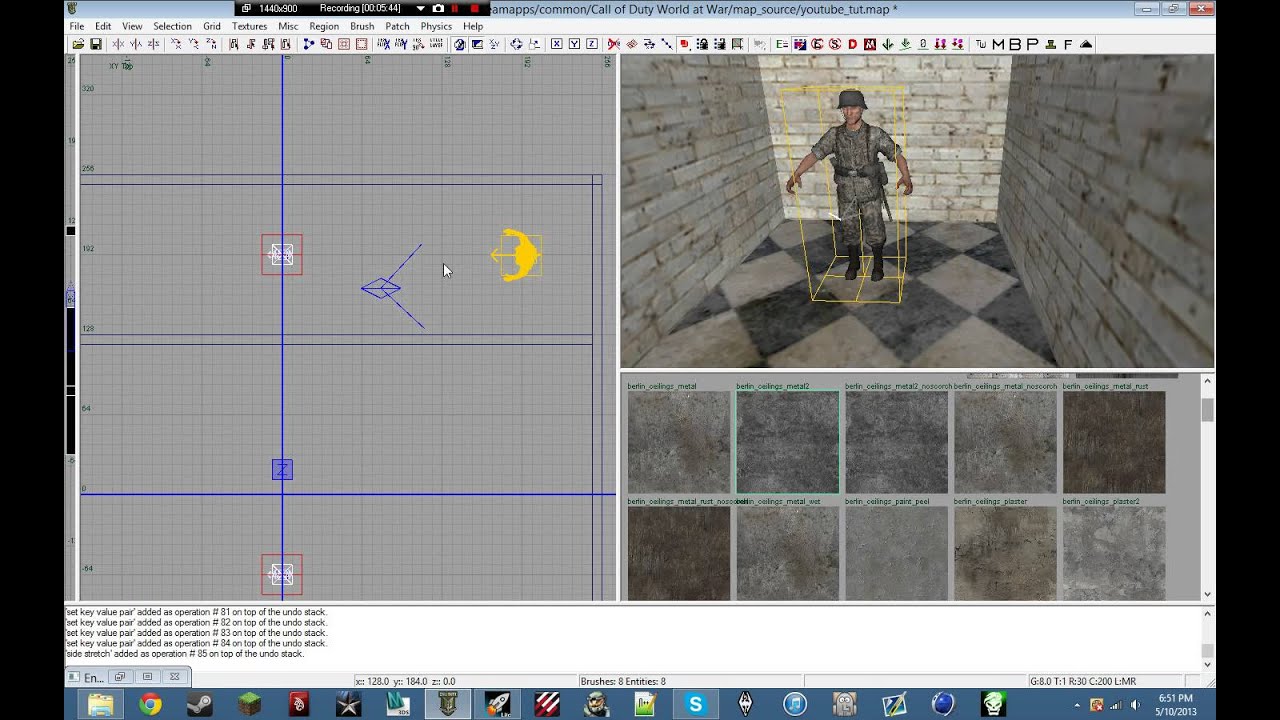1280x720 pixels.
Task: Open File Explorer from the taskbar
Action: pyautogui.click(x=101, y=704)
